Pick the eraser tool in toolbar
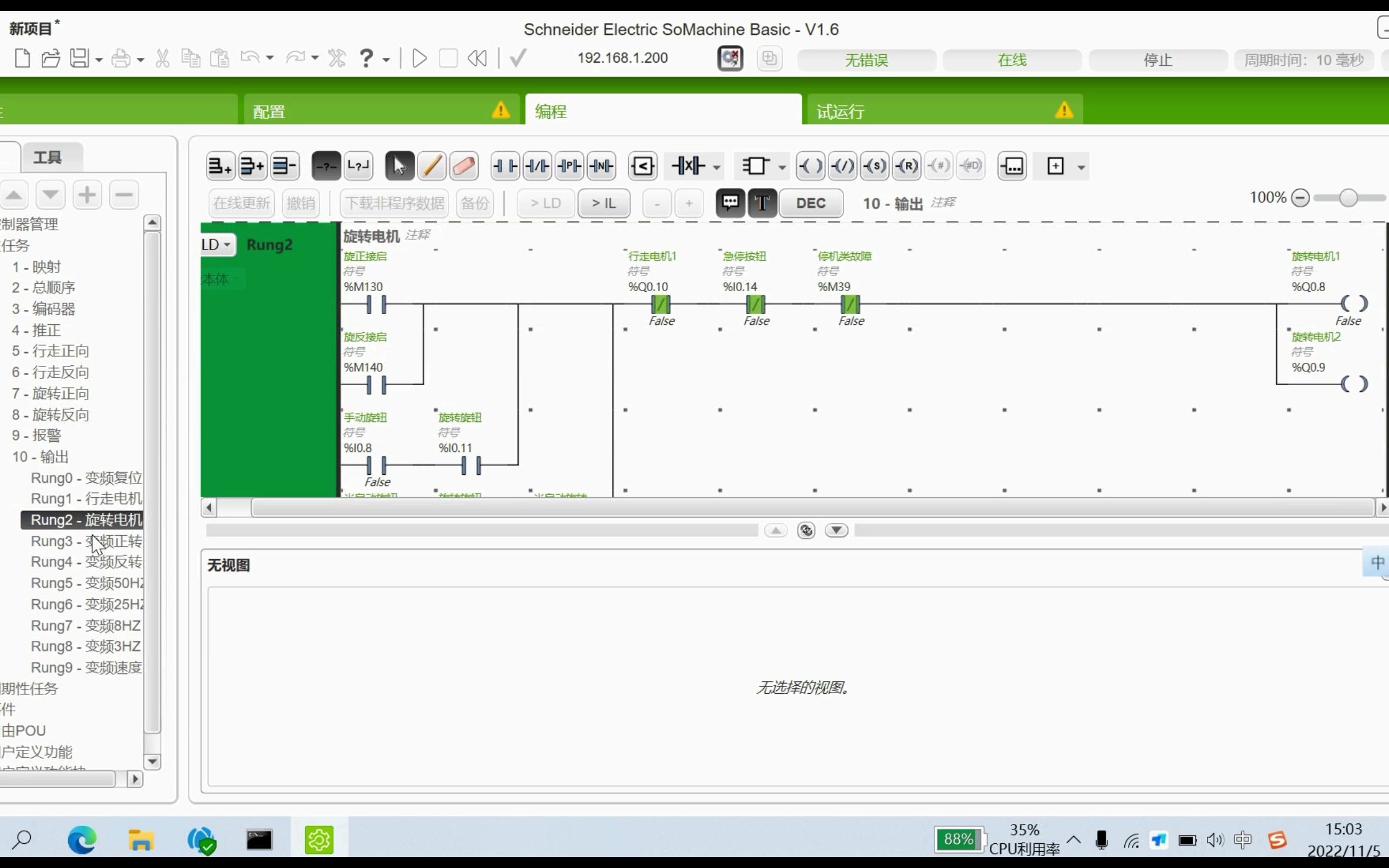1389x868 pixels. click(x=464, y=166)
